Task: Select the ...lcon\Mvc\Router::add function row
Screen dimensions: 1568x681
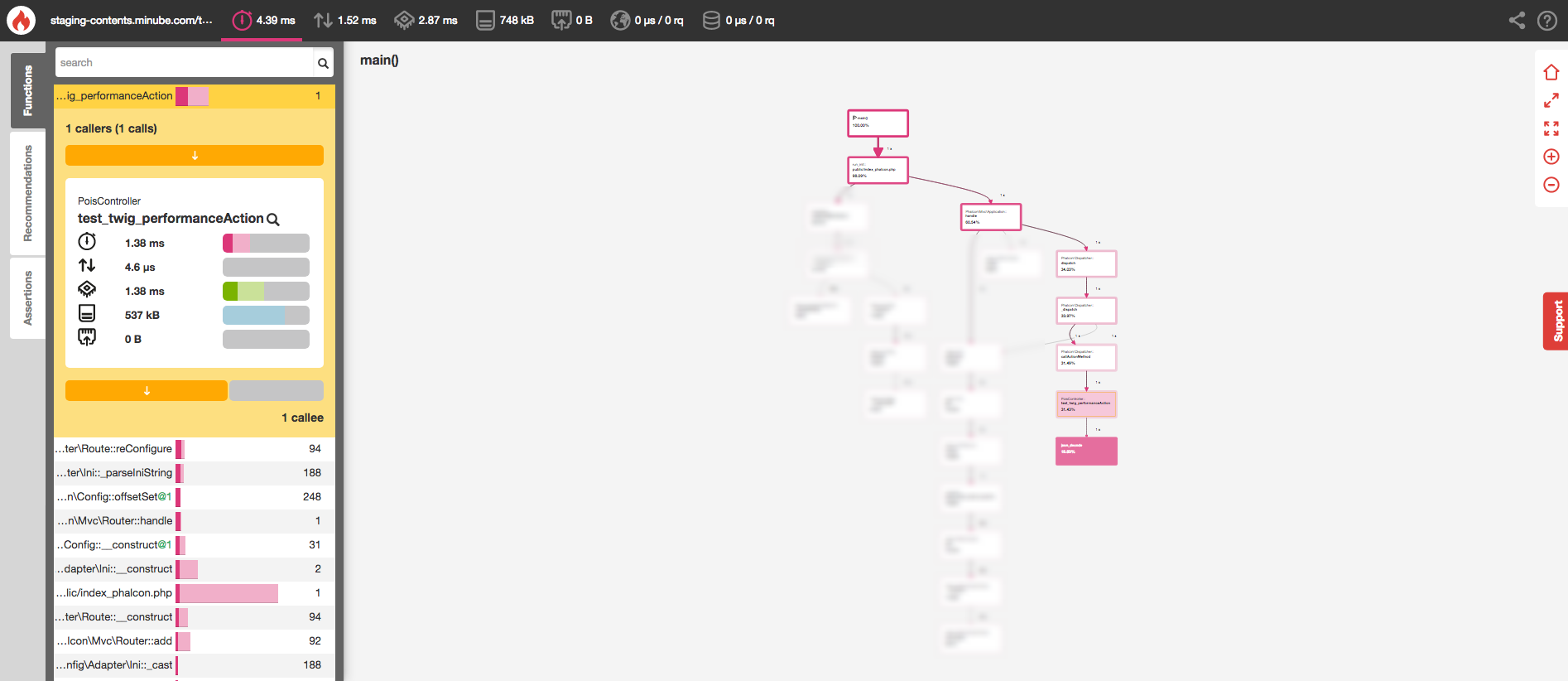Action: [x=195, y=641]
